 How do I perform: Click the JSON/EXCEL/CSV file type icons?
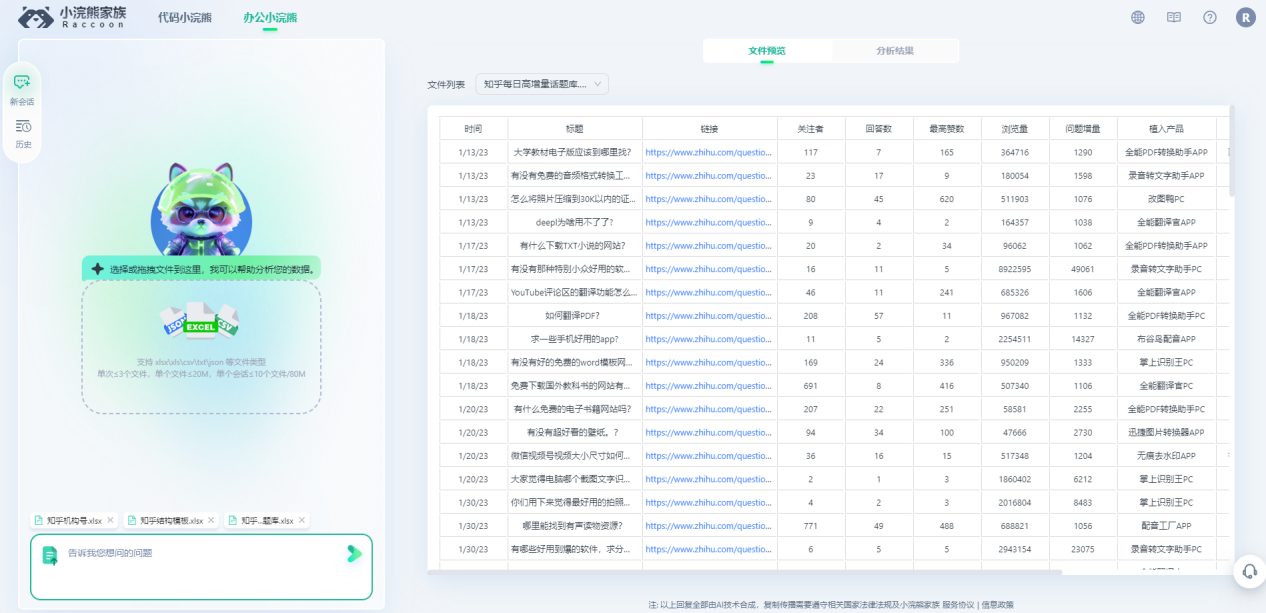tap(200, 322)
